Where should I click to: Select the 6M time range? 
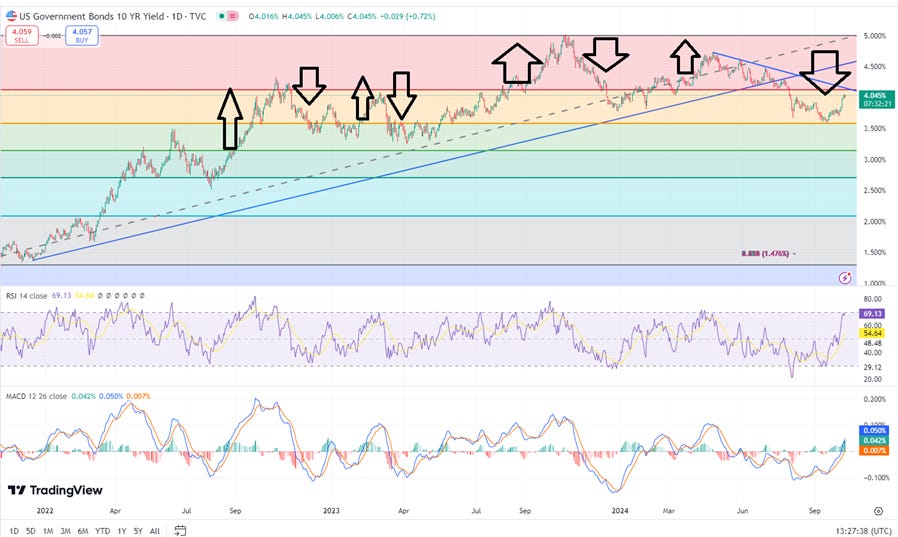click(83, 531)
